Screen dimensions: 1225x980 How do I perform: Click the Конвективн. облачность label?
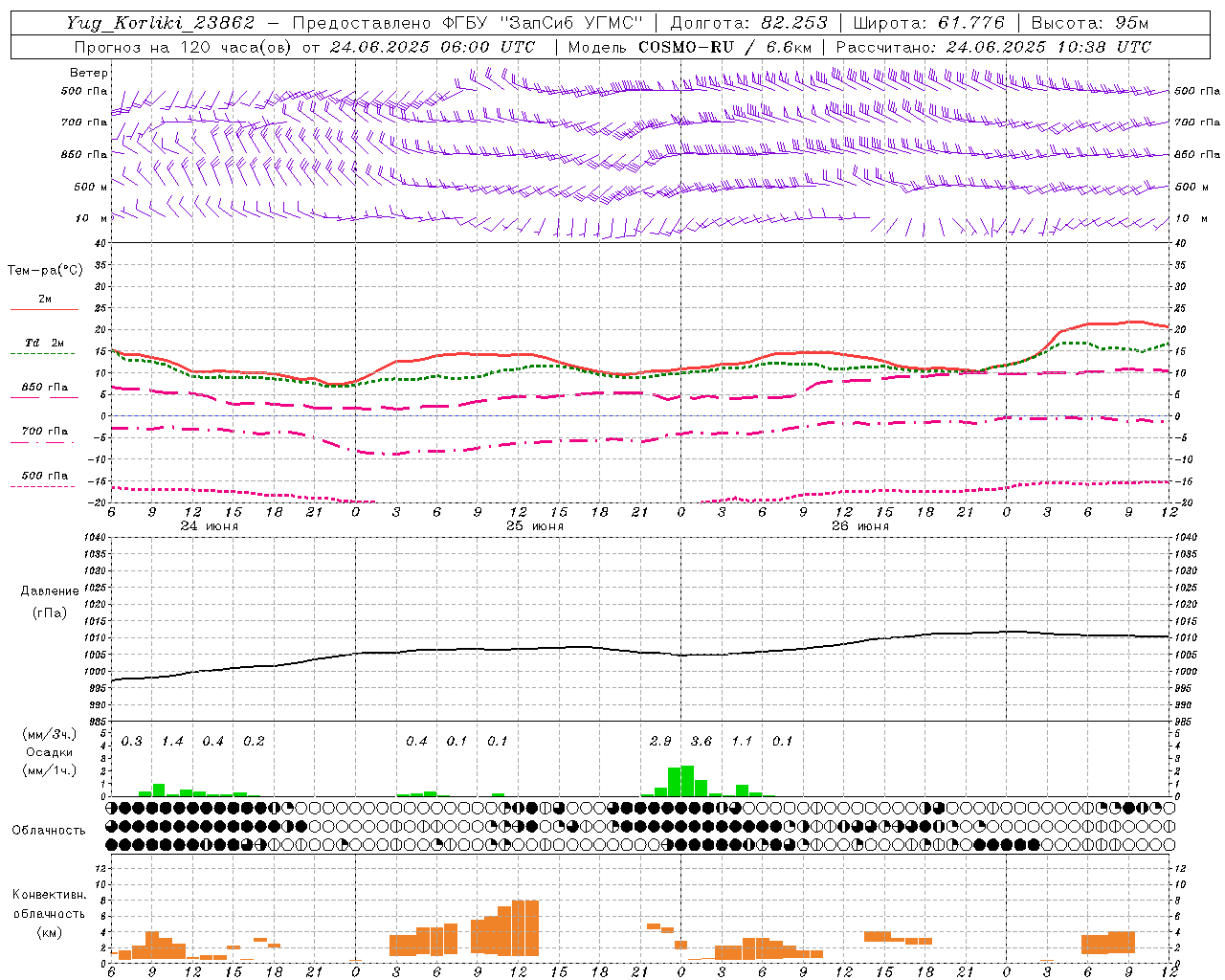49,904
